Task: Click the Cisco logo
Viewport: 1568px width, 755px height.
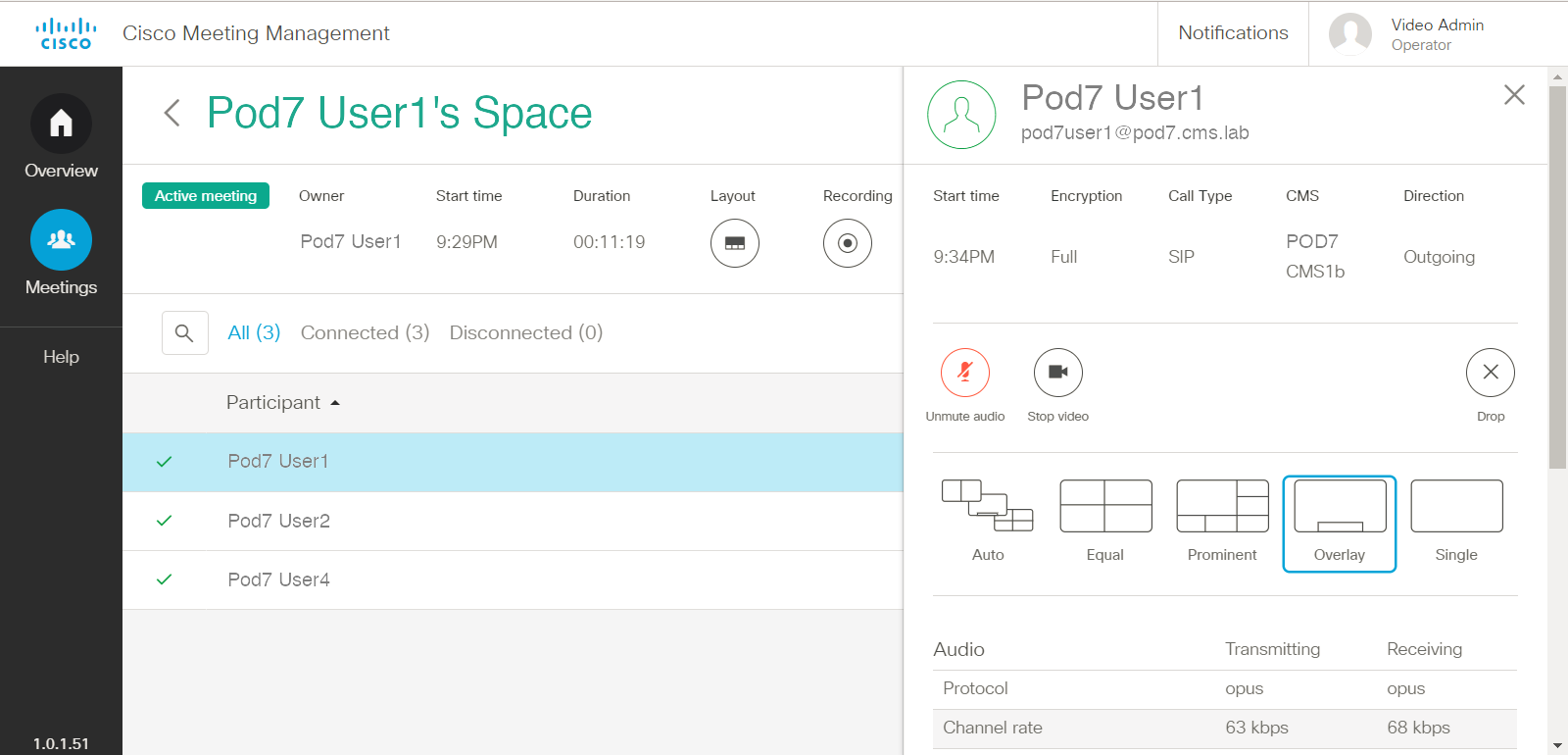Action: tap(66, 33)
